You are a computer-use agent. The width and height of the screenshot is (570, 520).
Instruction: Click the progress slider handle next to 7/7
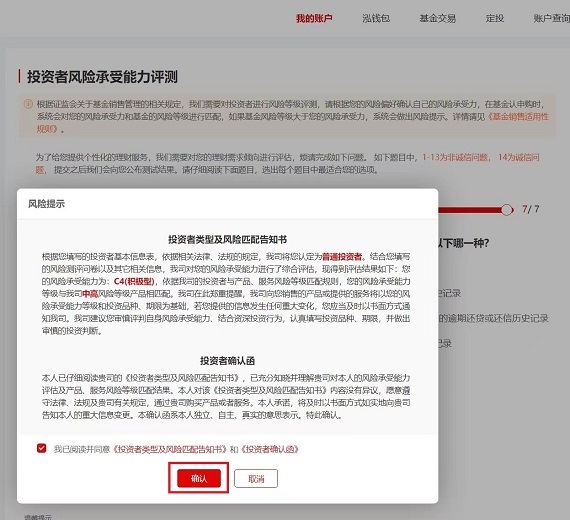pyautogui.click(x=506, y=210)
